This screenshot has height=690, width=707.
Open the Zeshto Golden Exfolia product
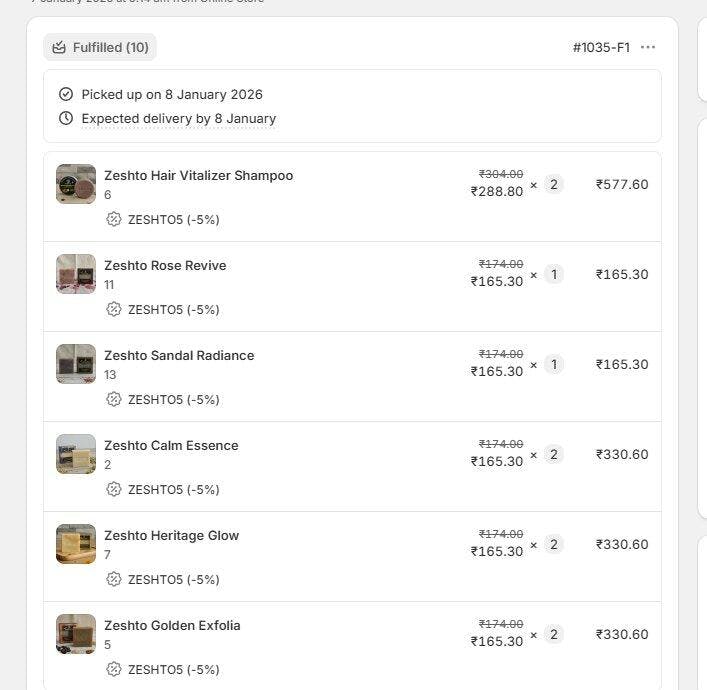point(172,625)
